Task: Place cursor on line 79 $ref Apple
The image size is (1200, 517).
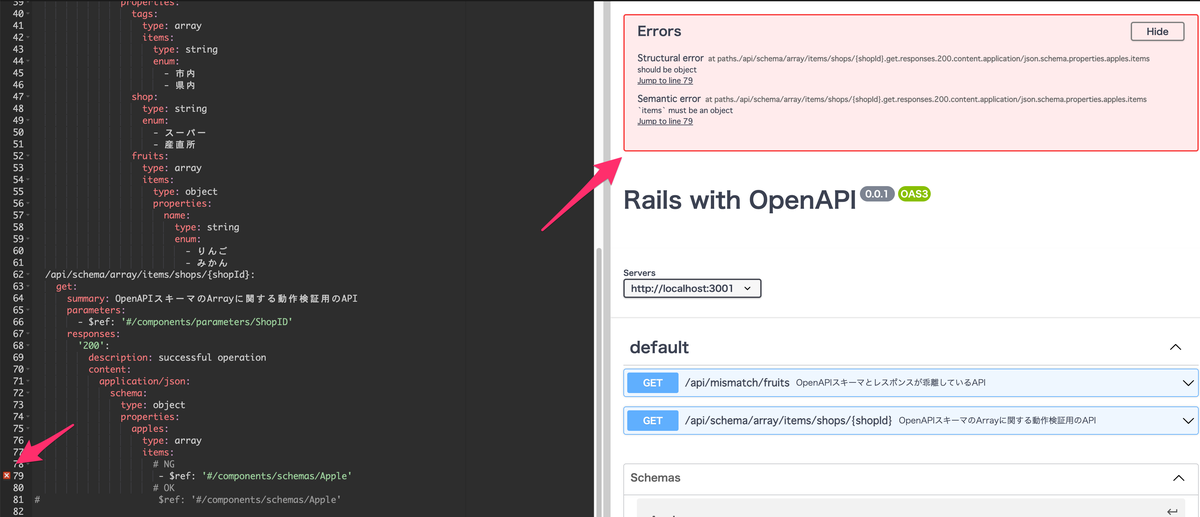Action: (256, 476)
